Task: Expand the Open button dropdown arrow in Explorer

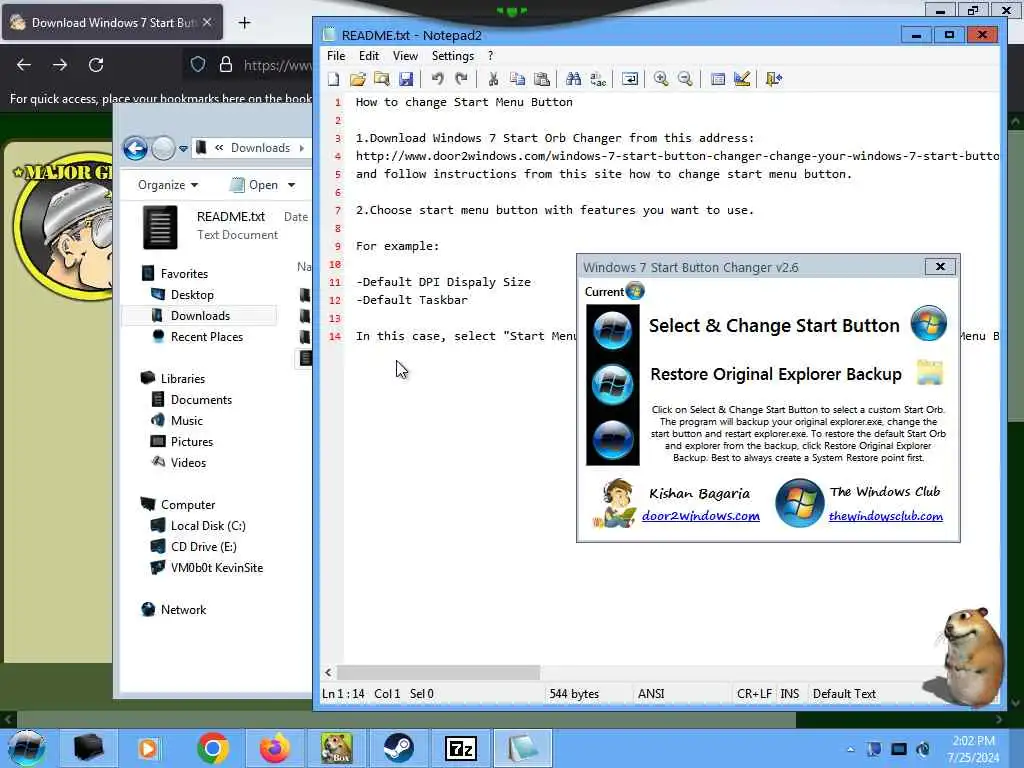Action: click(x=291, y=185)
